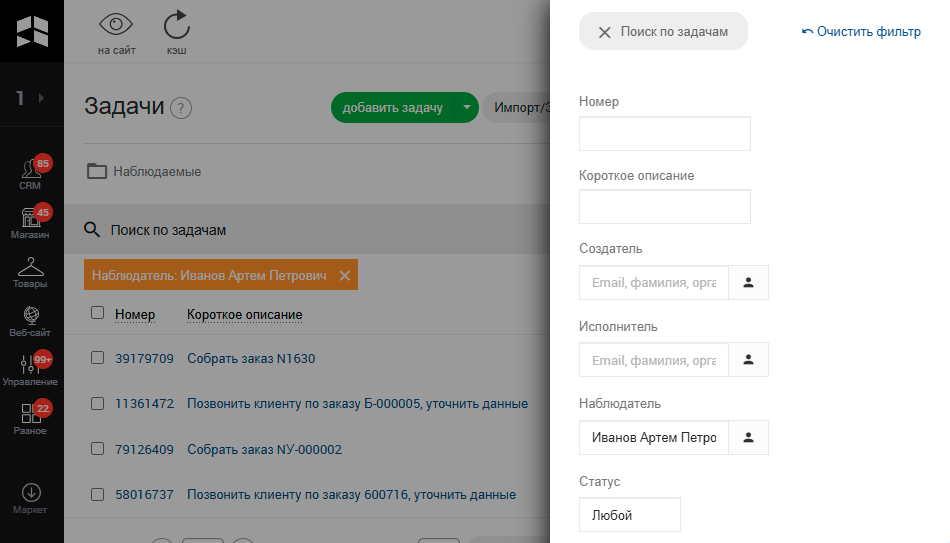Open the Магазин sidebar section
The height and width of the screenshot is (543, 950).
tap(30, 222)
